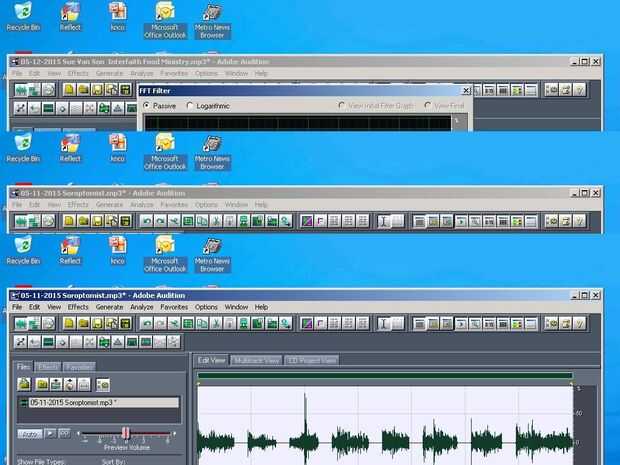The width and height of the screenshot is (620, 465).
Task: Click the last icon in the active window's second toolbar row
Action: click(x=174, y=342)
